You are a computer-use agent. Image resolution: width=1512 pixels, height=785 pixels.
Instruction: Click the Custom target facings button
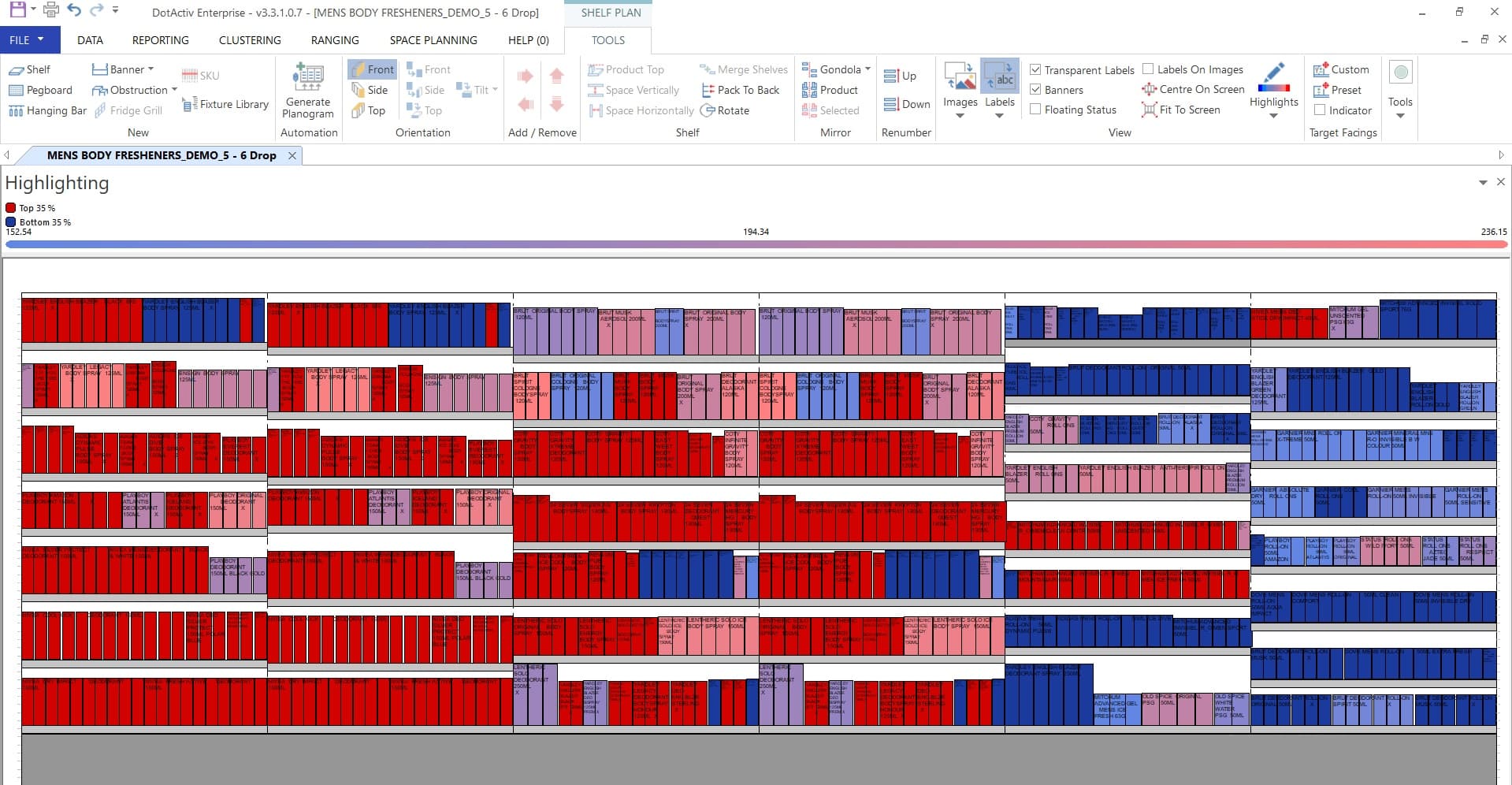point(1321,69)
